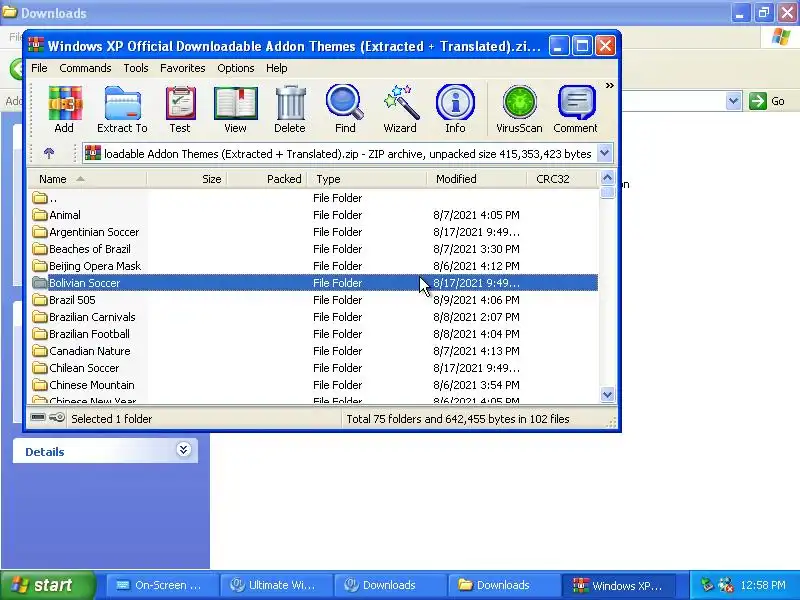The image size is (800, 600).
Task: Select the Animal folder
Action: coord(314,215)
